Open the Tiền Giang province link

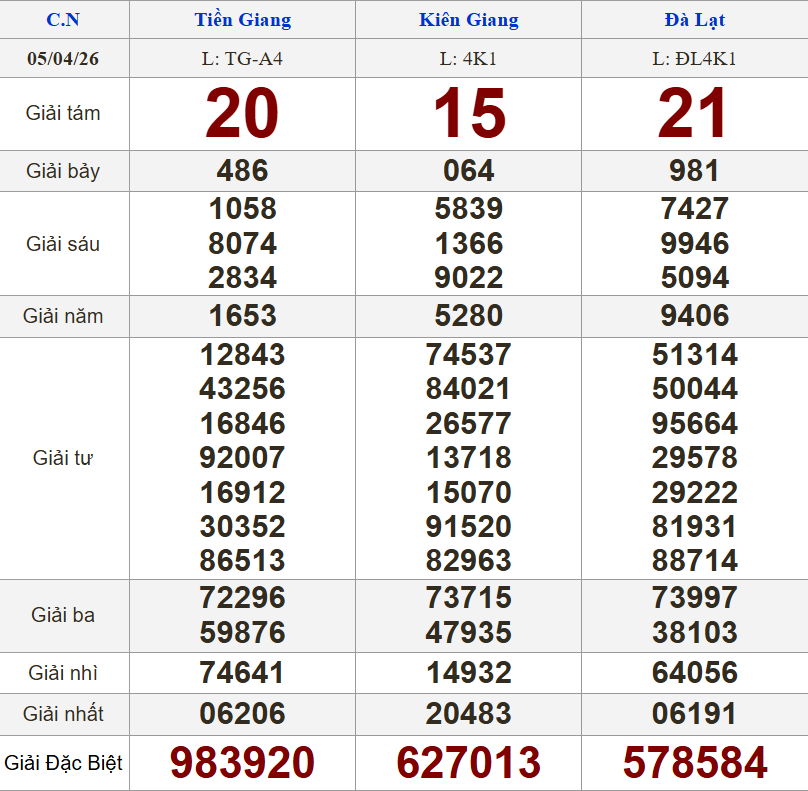tap(242, 20)
